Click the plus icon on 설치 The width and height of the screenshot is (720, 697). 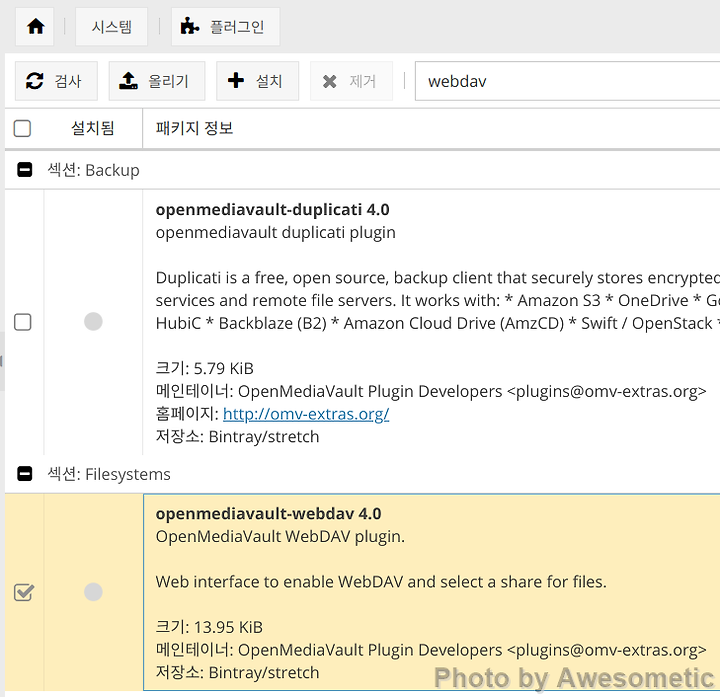(x=236, y=80)
